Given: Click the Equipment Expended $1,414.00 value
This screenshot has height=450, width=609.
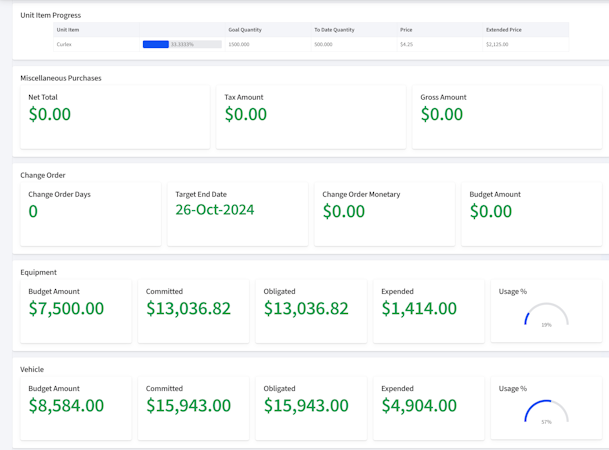Looking at the screenshot, I should (419, 308).
